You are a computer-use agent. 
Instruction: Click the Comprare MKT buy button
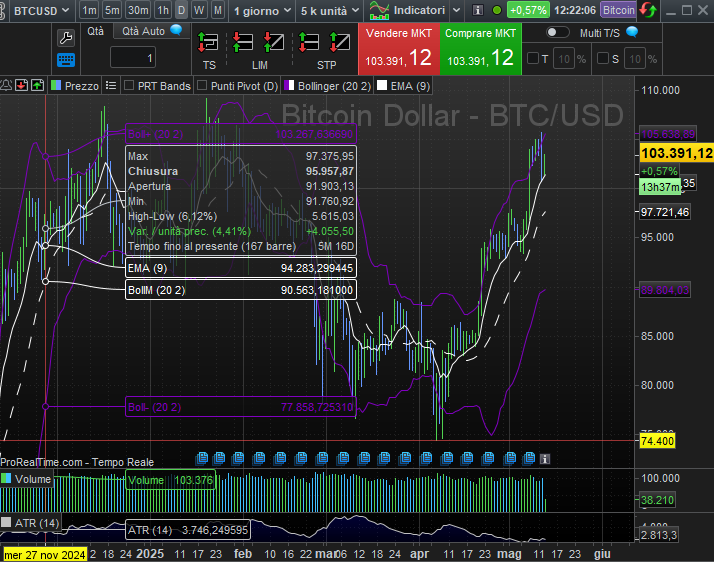tap(481, 48)
